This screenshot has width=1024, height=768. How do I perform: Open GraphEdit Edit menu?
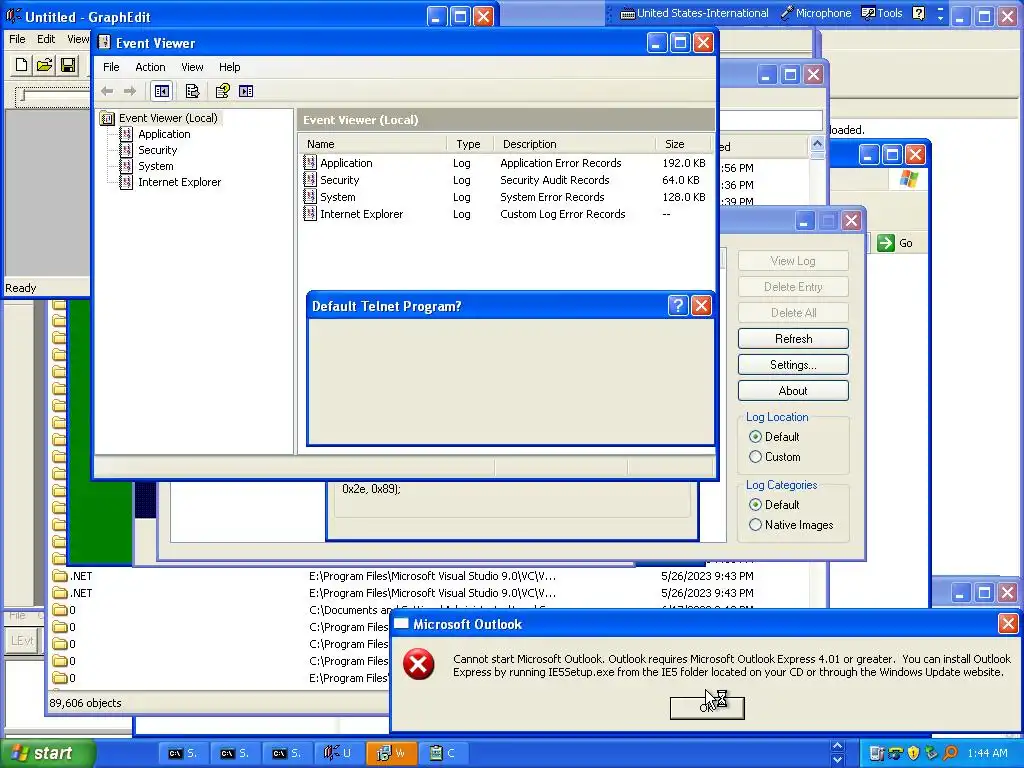46,39
